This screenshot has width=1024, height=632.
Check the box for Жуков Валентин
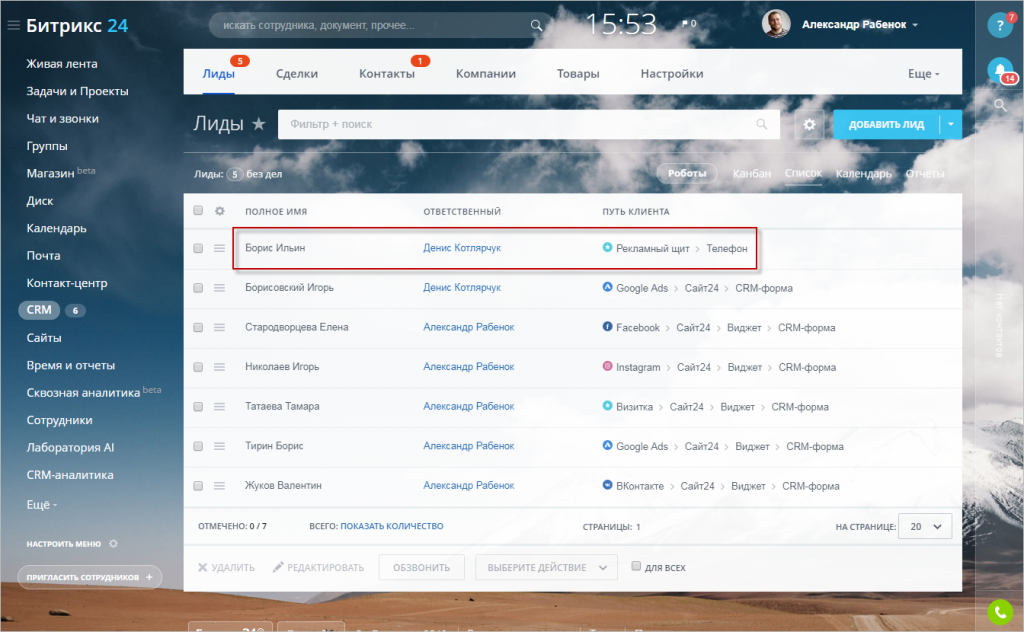198,486
